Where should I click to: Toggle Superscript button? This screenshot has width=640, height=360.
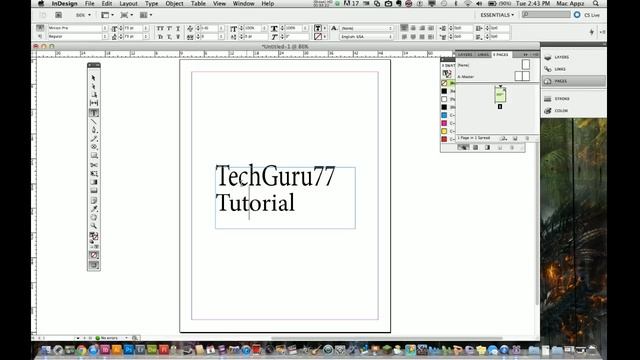tap(169, 28)
